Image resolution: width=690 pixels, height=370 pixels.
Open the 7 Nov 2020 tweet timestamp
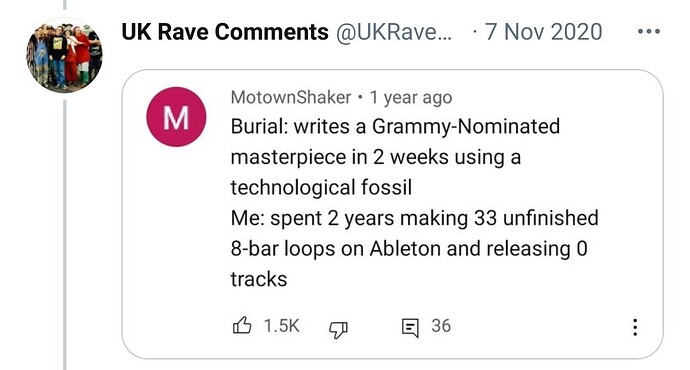point(543,32)
